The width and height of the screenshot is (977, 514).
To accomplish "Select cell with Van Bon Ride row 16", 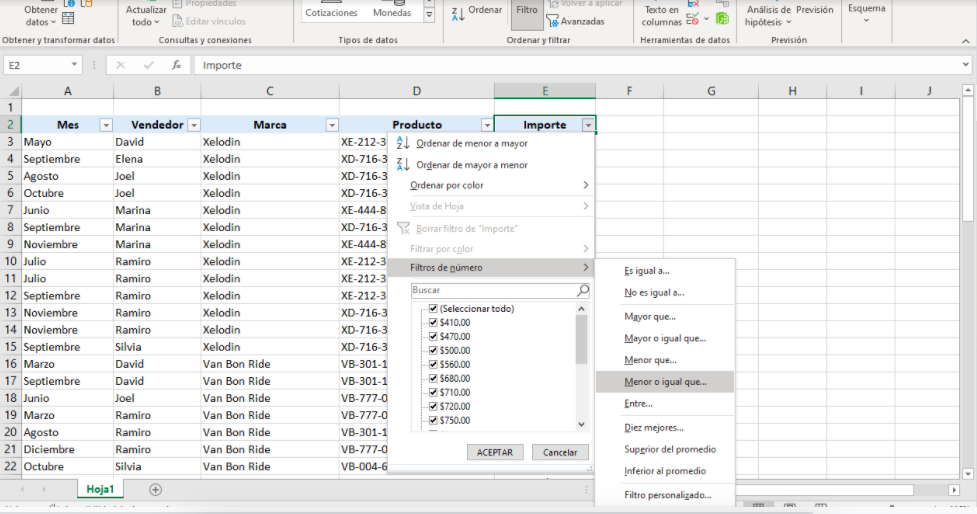I will [270, 364].
